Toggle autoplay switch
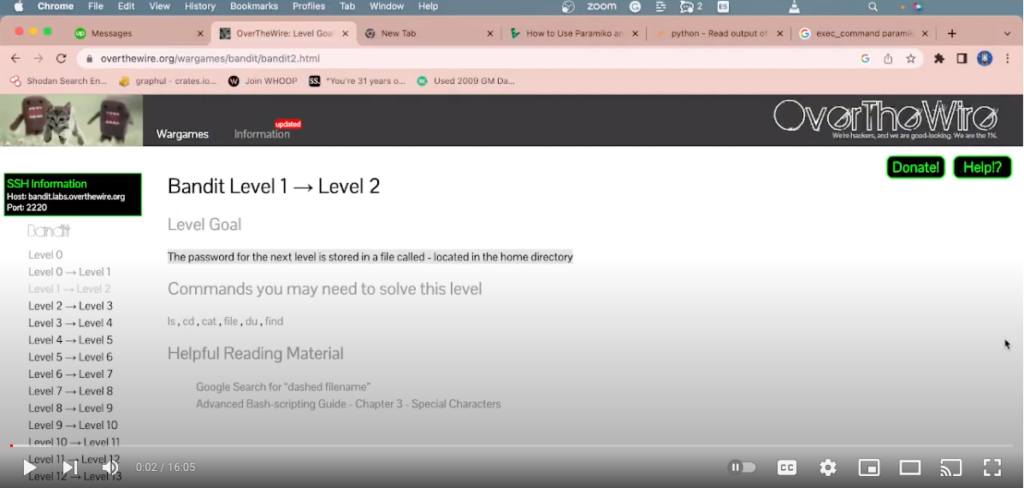This screenshot has height=488, width=1024. (742, 467)
